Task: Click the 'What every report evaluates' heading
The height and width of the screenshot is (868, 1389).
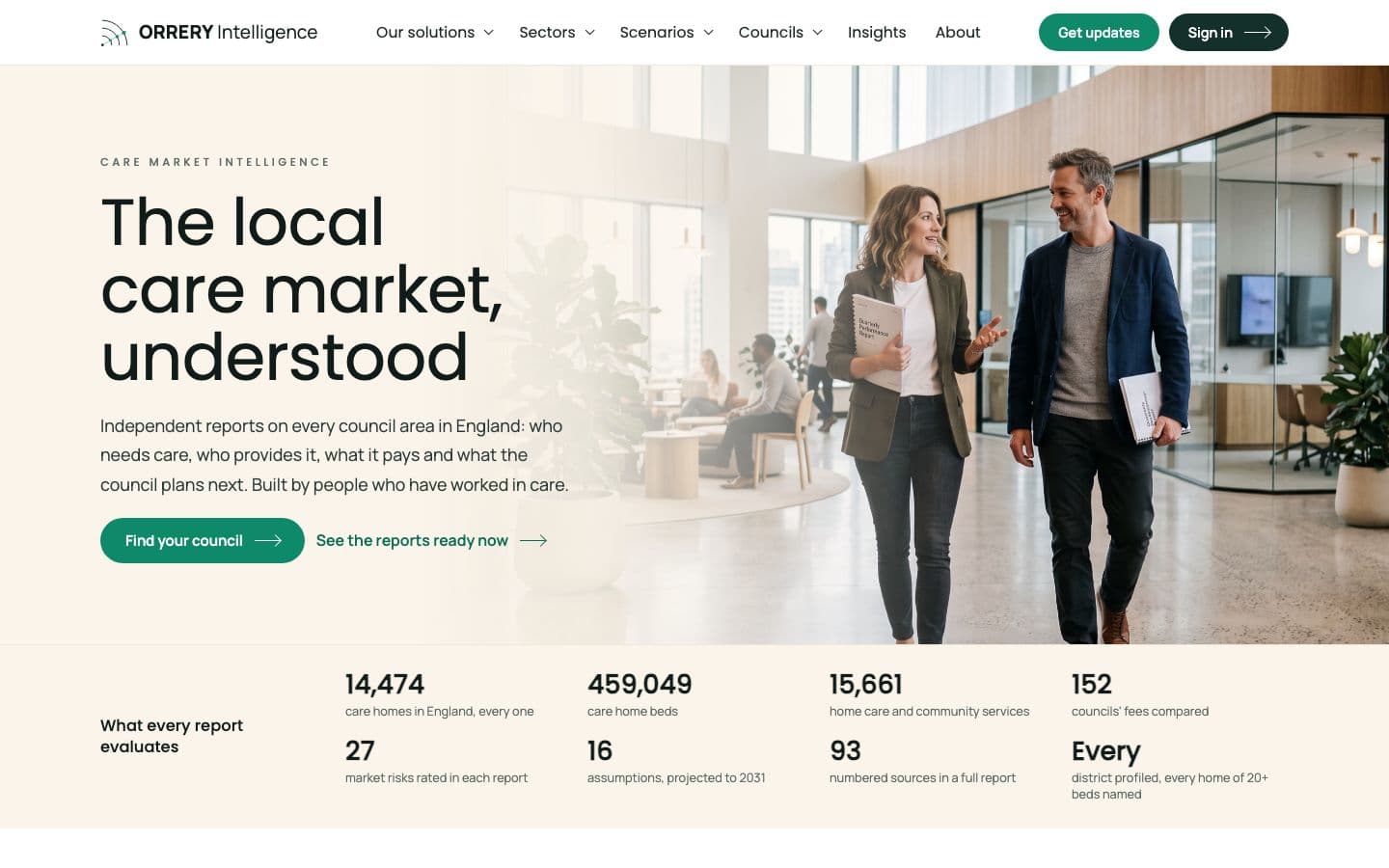Action: pos(172,736)
